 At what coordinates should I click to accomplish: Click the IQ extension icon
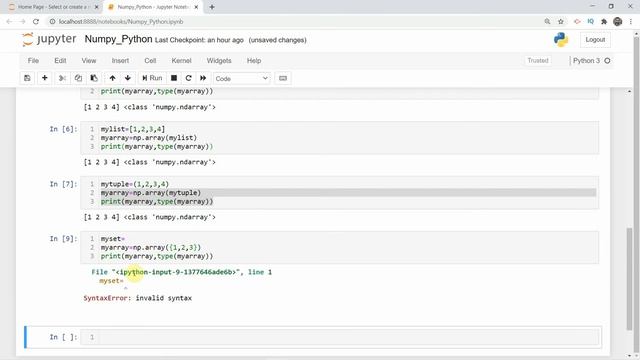[x=591, y=22]
